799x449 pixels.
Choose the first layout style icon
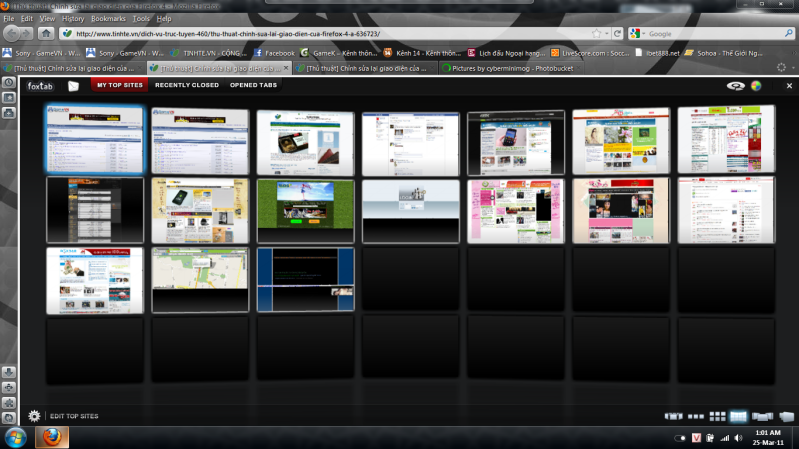[x=674, y=416]
